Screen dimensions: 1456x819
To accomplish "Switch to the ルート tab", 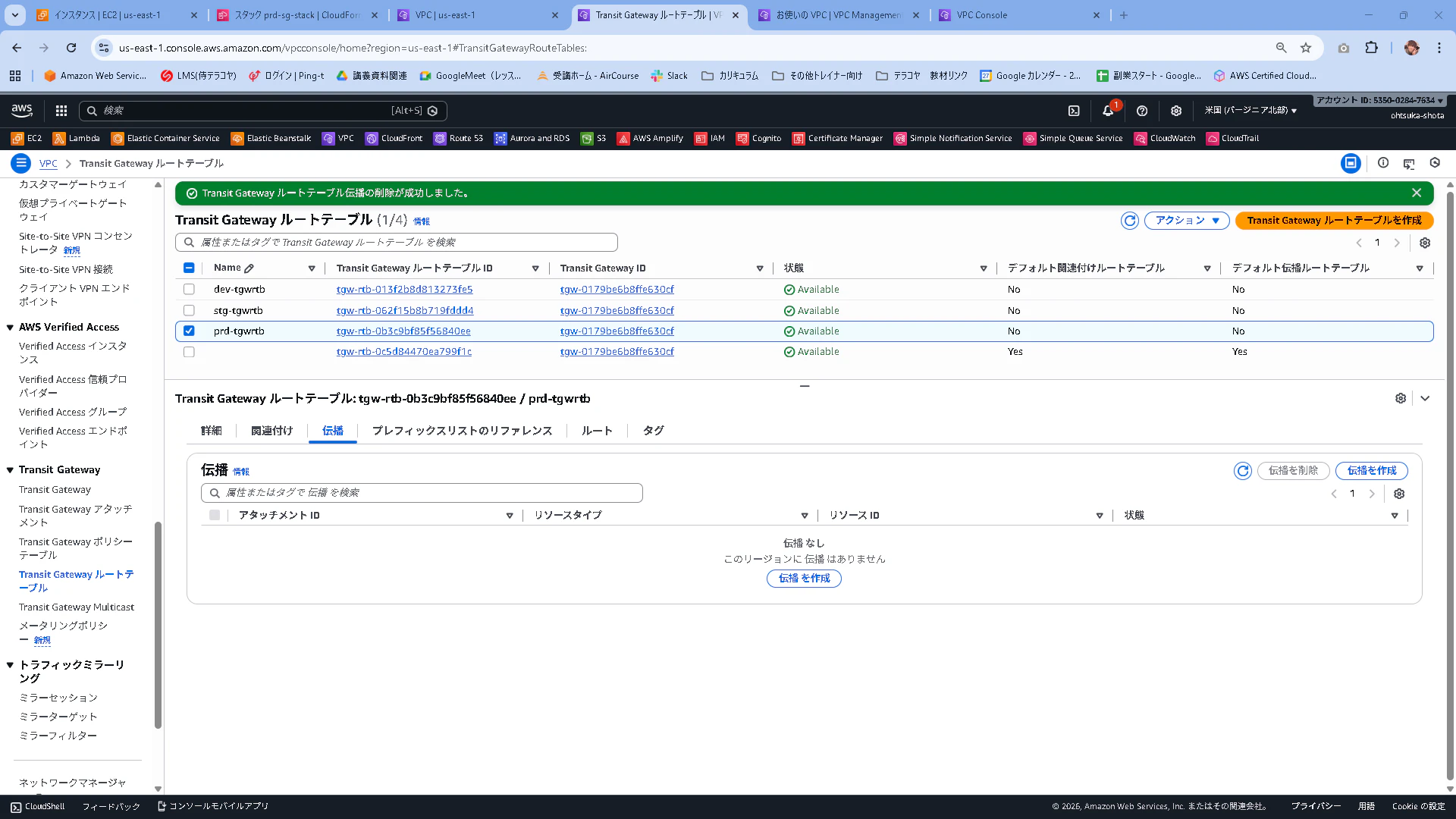I will coord(597,431).
